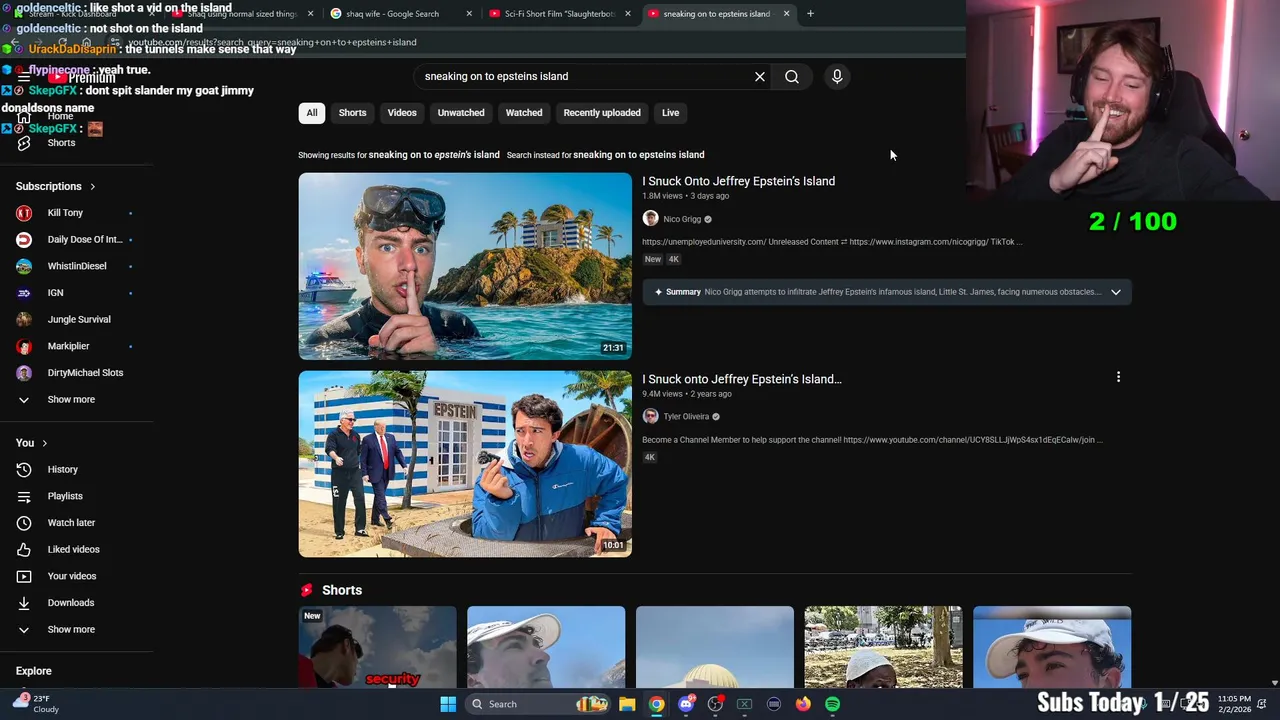Start voice search with the microphone icon

pos(837,76)
